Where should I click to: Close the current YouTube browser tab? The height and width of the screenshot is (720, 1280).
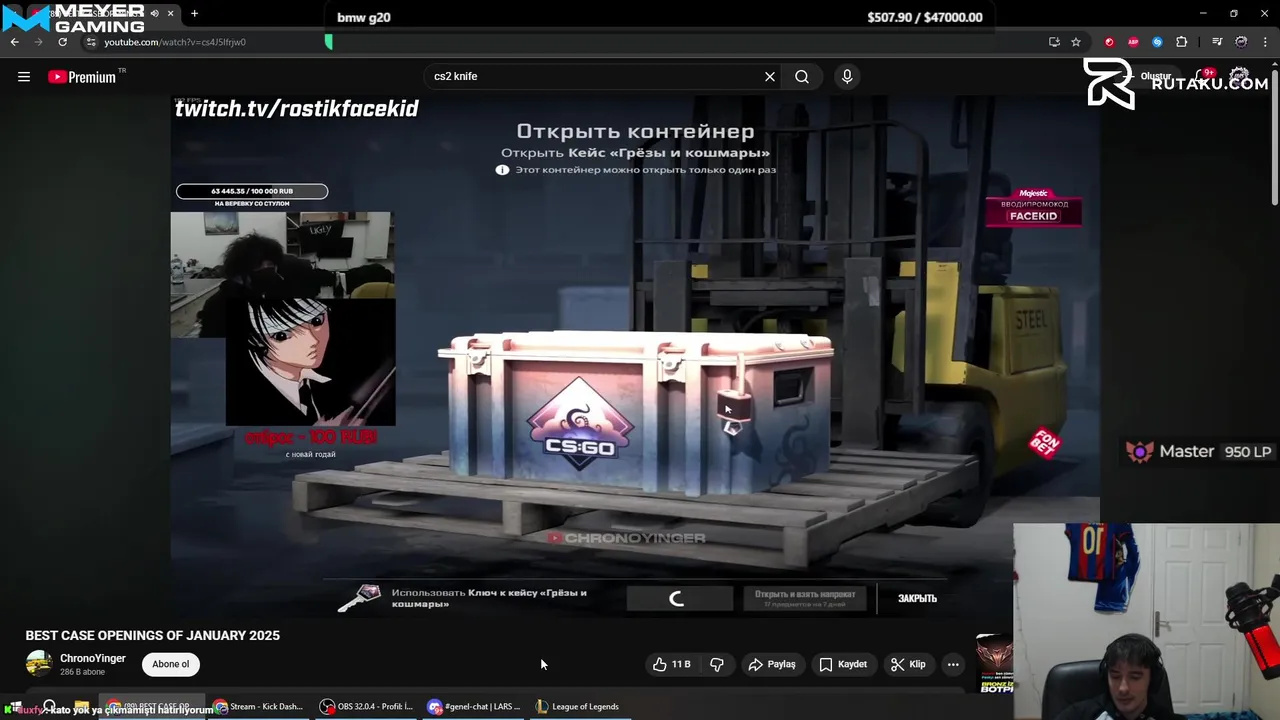click(171, 14)
